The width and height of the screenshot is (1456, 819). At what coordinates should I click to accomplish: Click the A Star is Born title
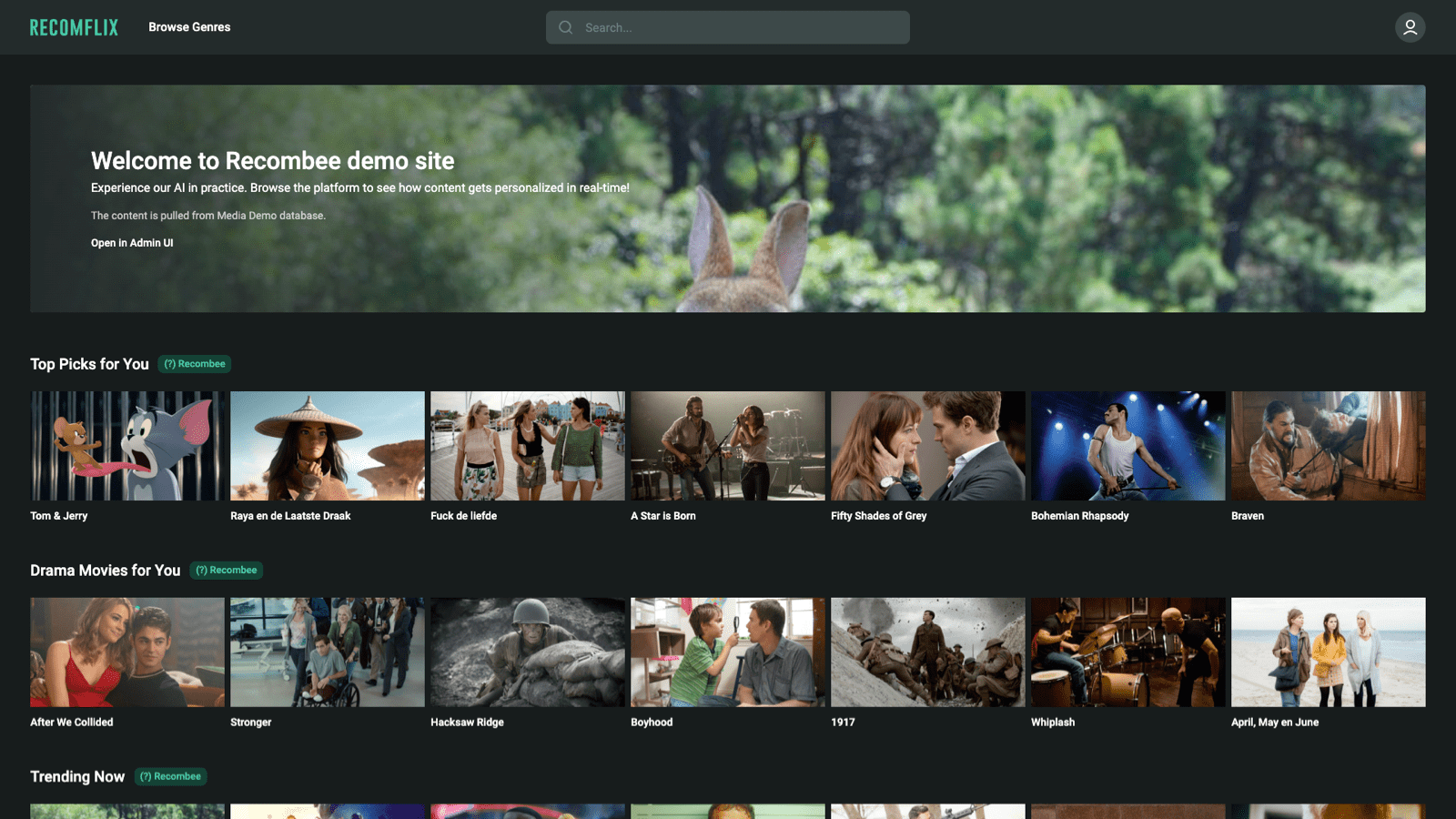(x=663, y=516)
